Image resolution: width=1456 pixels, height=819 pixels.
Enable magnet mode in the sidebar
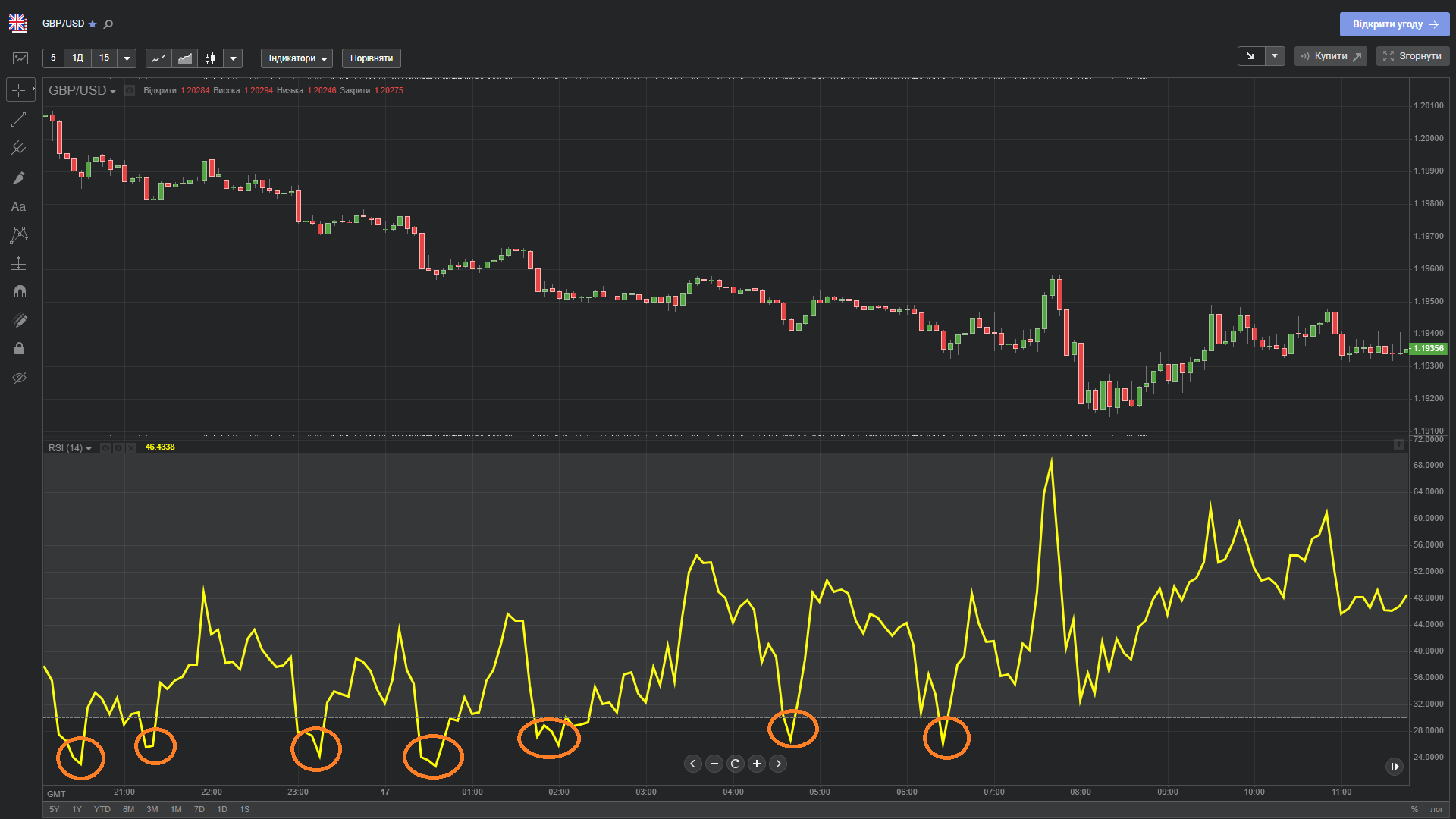coord(19,291)
